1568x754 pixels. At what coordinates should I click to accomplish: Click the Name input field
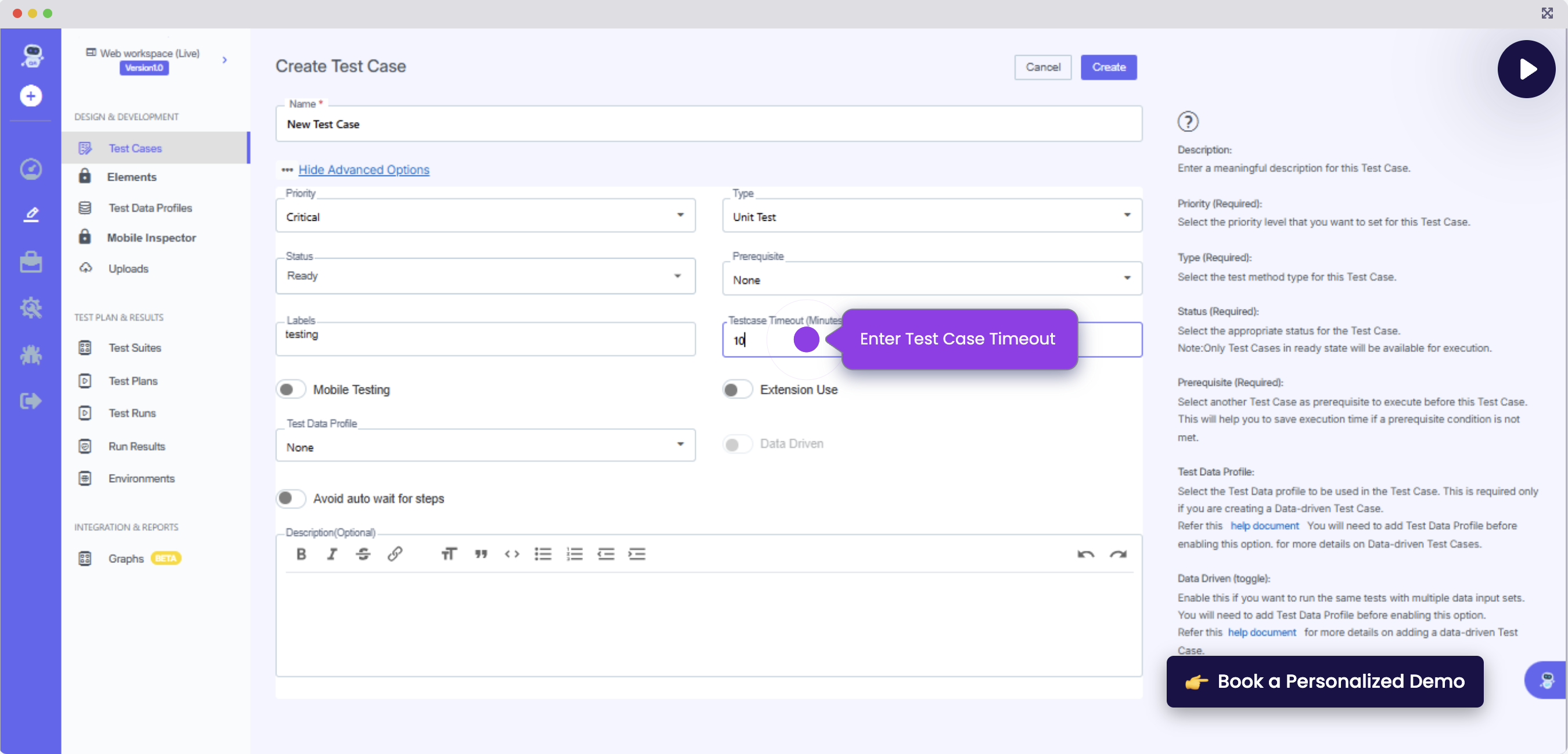(x=708, y=124)
